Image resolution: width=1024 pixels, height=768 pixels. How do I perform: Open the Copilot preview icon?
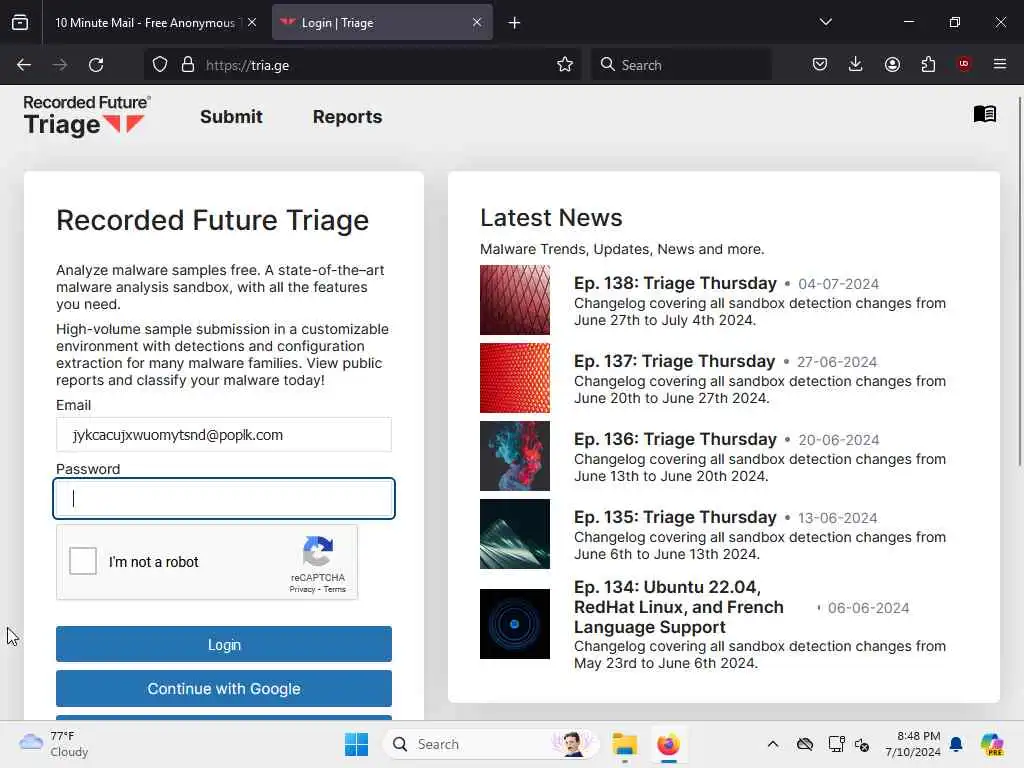pyautogui.click(x=992, y=744)
